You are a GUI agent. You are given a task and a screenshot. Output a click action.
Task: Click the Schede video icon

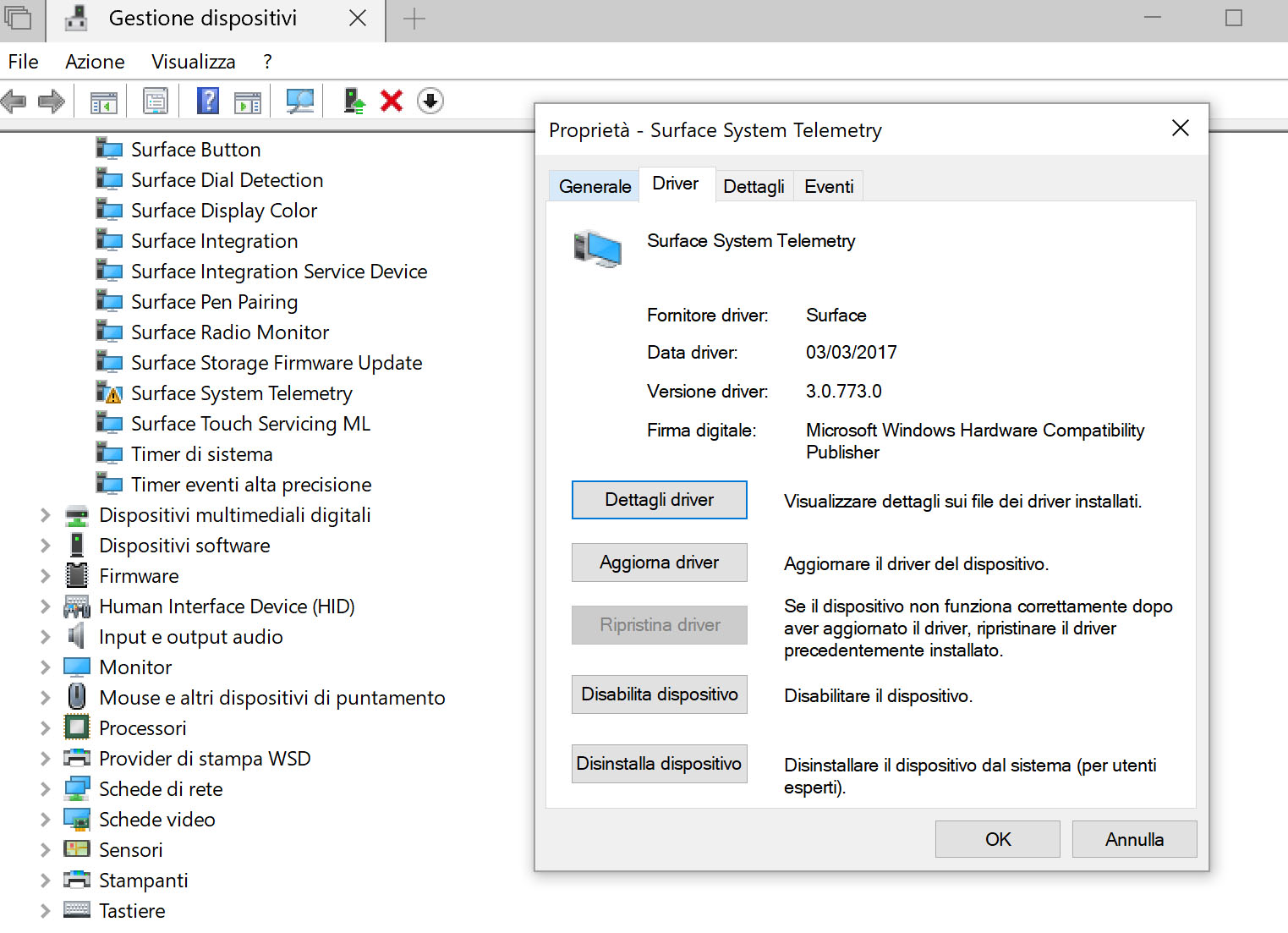click(77, 819)
